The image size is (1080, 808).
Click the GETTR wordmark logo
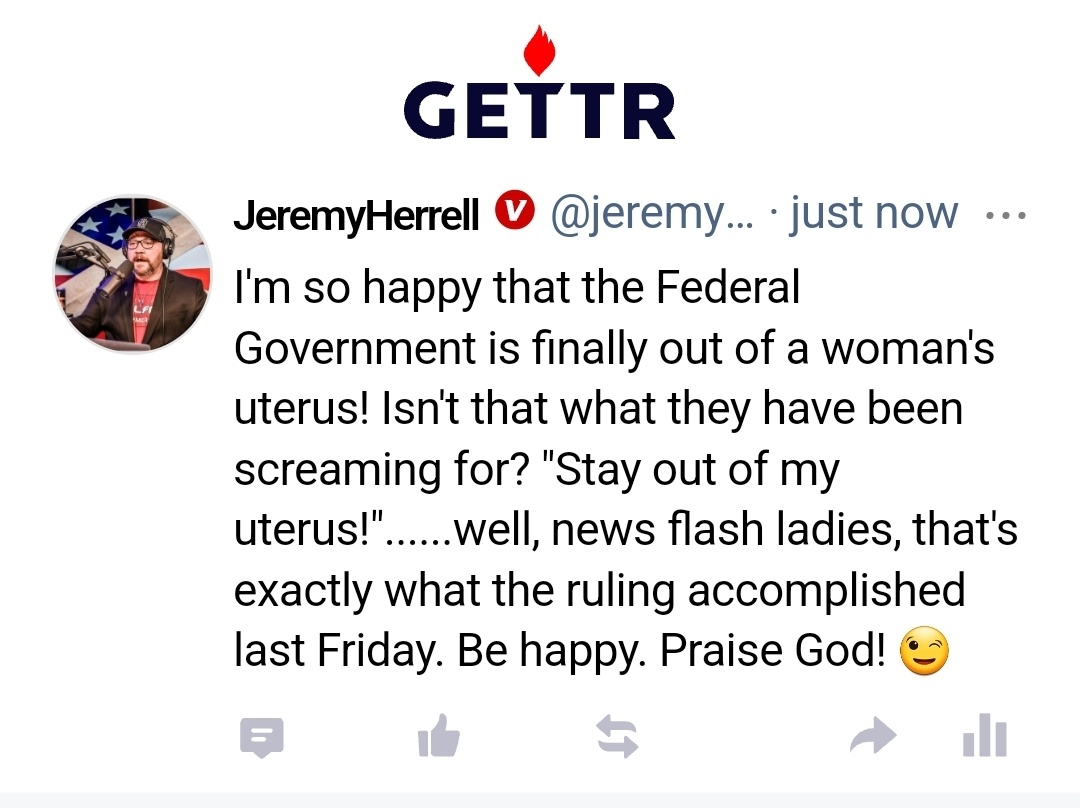[x=539, y=110]
